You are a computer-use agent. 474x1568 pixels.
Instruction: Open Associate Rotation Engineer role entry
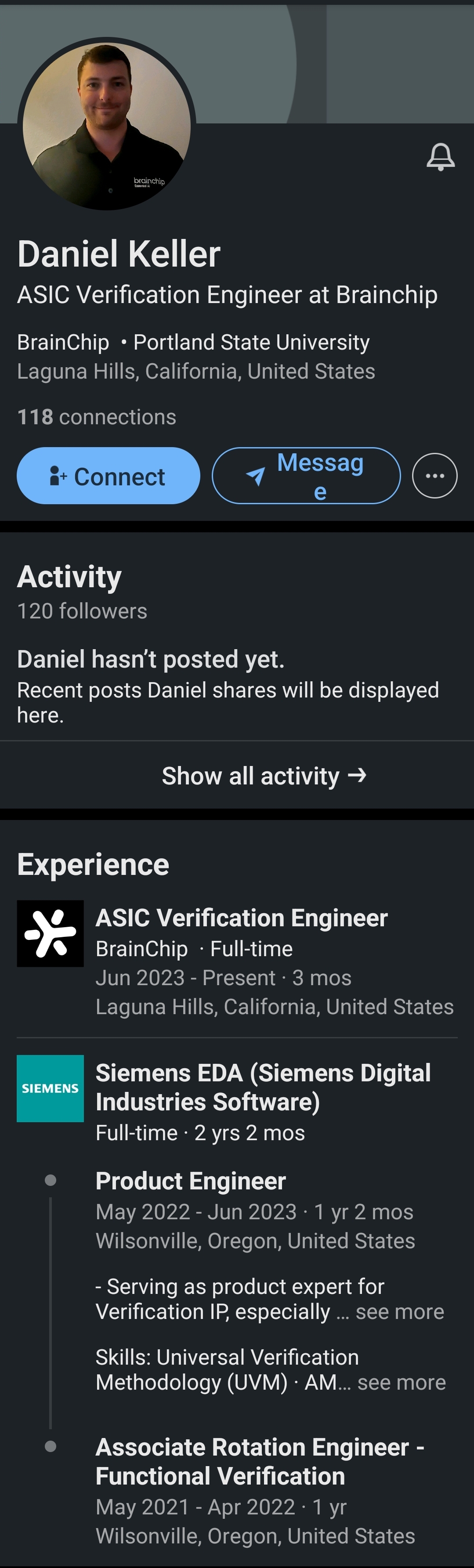tap(260, 1461)
